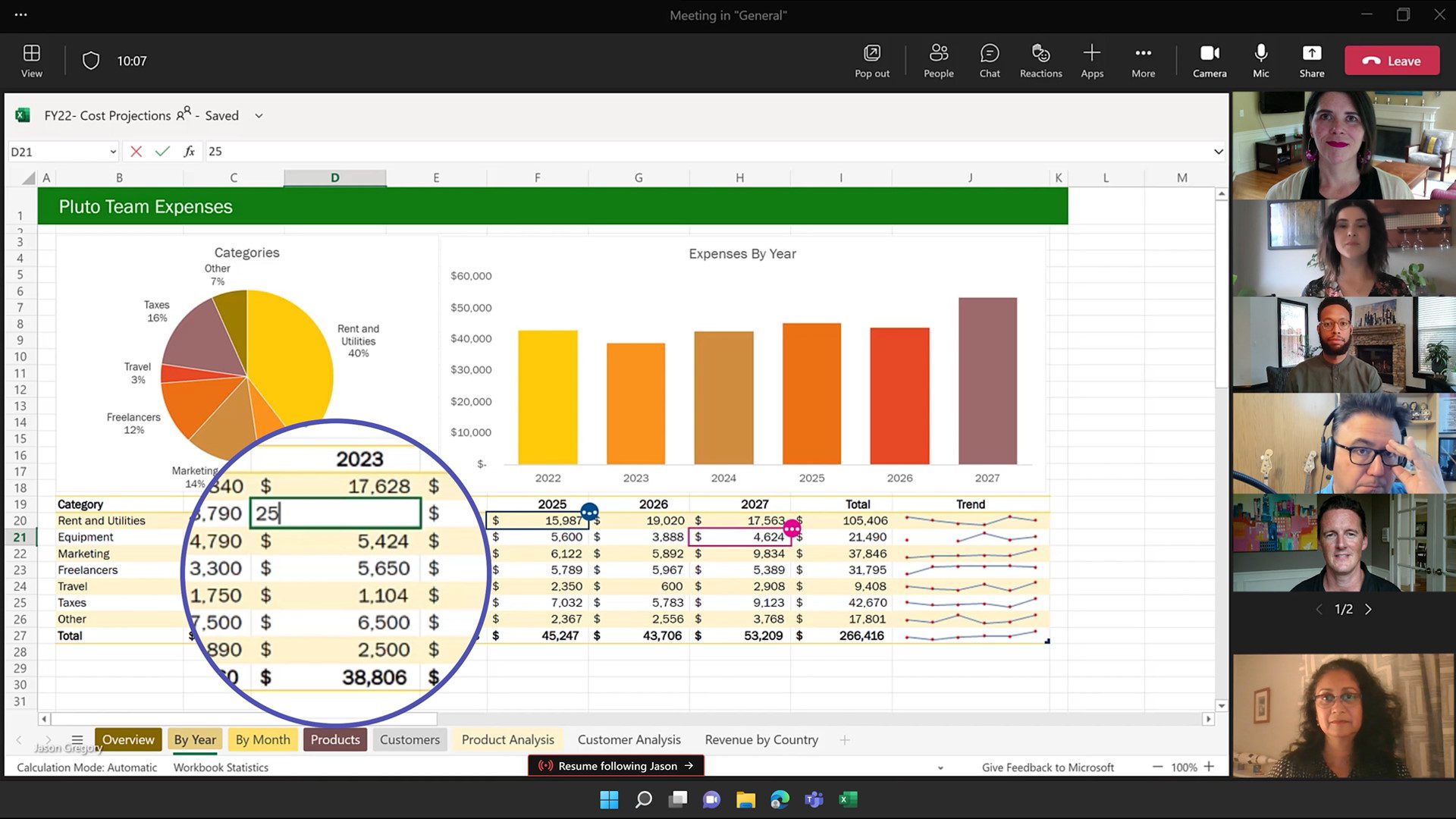The width and height of the screenshot is (1456, 819).
Task: Click the Workbook Statistics toggle in status bar
Action: [x=221, y=766]
